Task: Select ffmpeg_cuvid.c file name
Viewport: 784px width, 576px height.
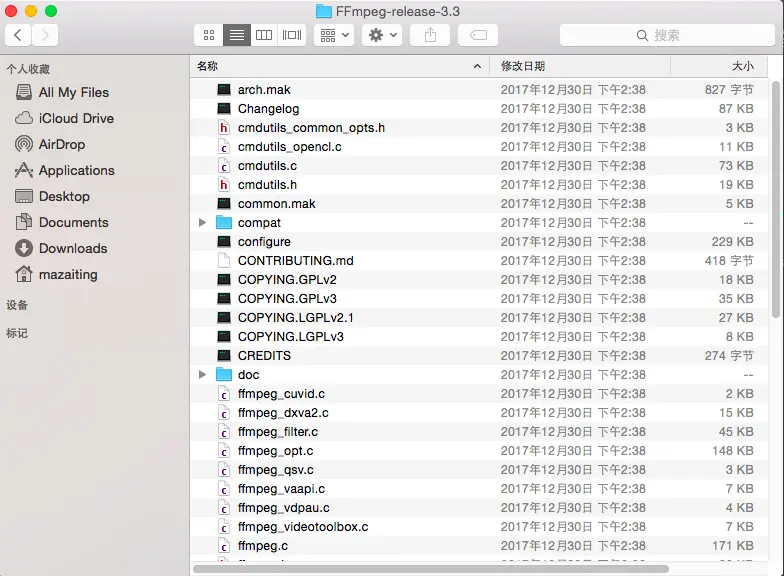Action: click(281, 394)
